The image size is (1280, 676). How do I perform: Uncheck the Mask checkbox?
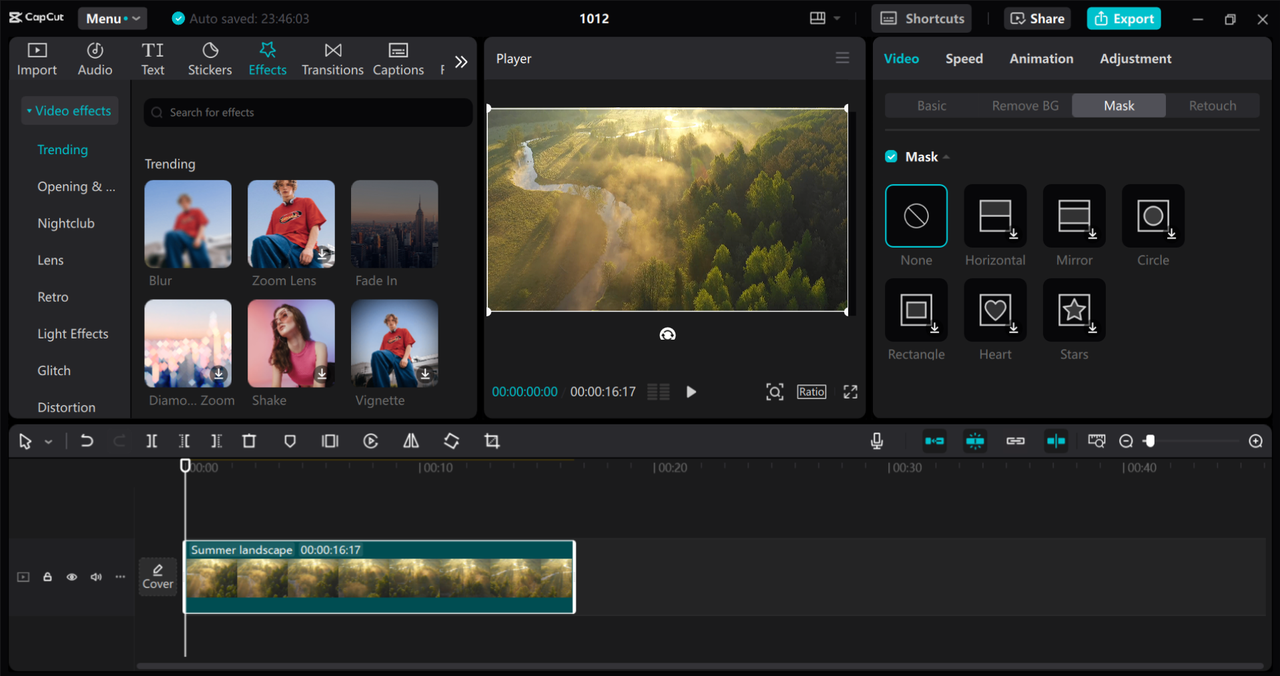click(x=891, y=157)
